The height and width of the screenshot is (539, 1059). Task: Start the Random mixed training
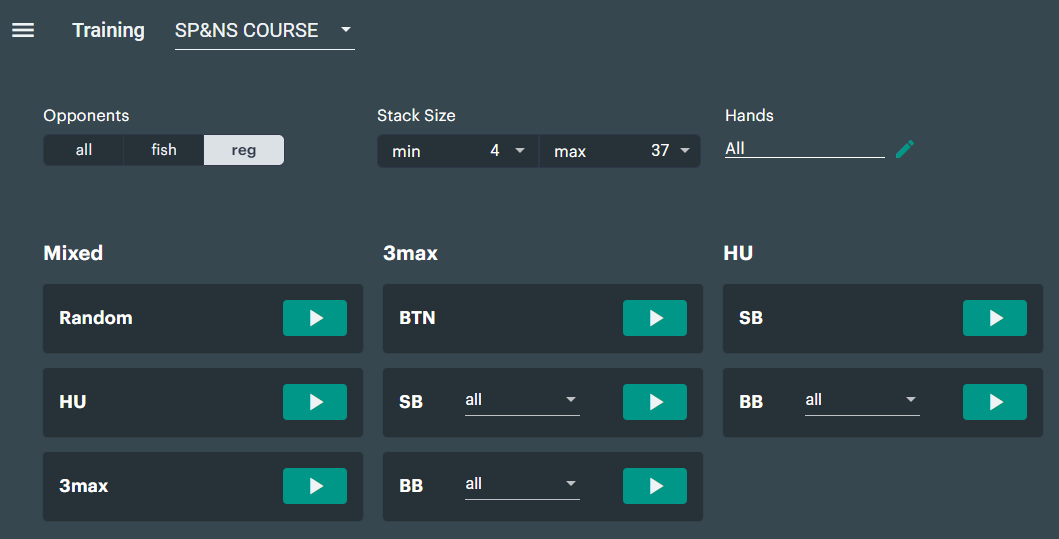[x=315, y=318]
